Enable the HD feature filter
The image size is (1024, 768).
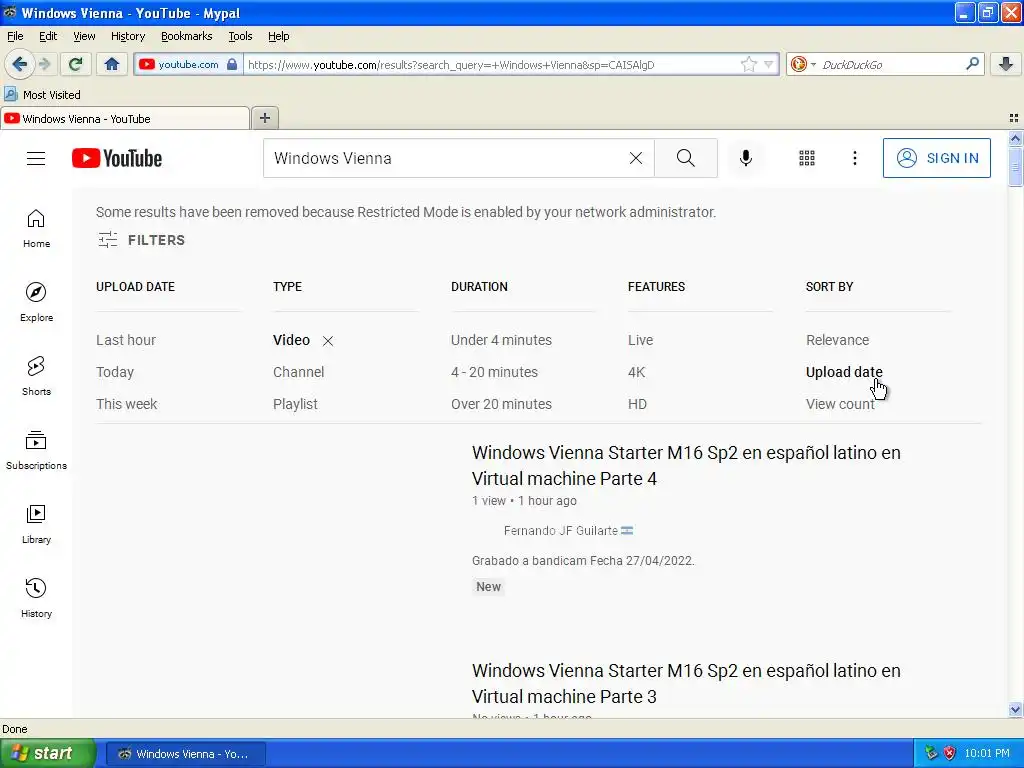click(637, 404)
